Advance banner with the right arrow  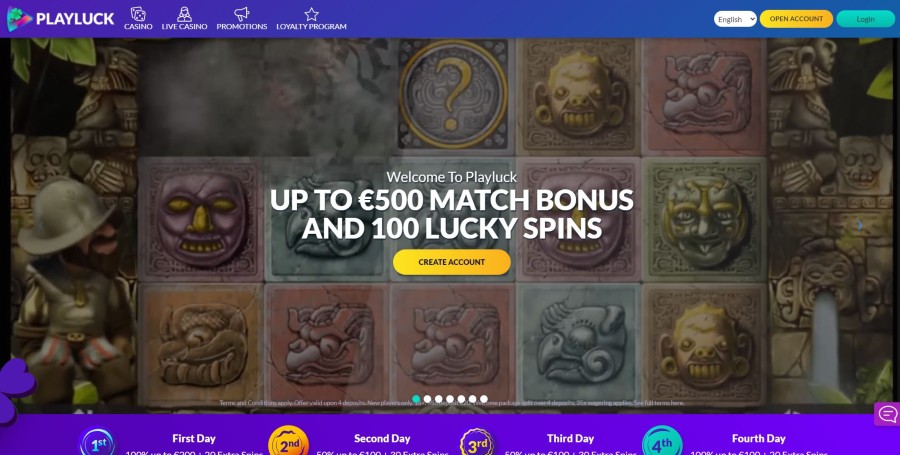pos(860,225)
